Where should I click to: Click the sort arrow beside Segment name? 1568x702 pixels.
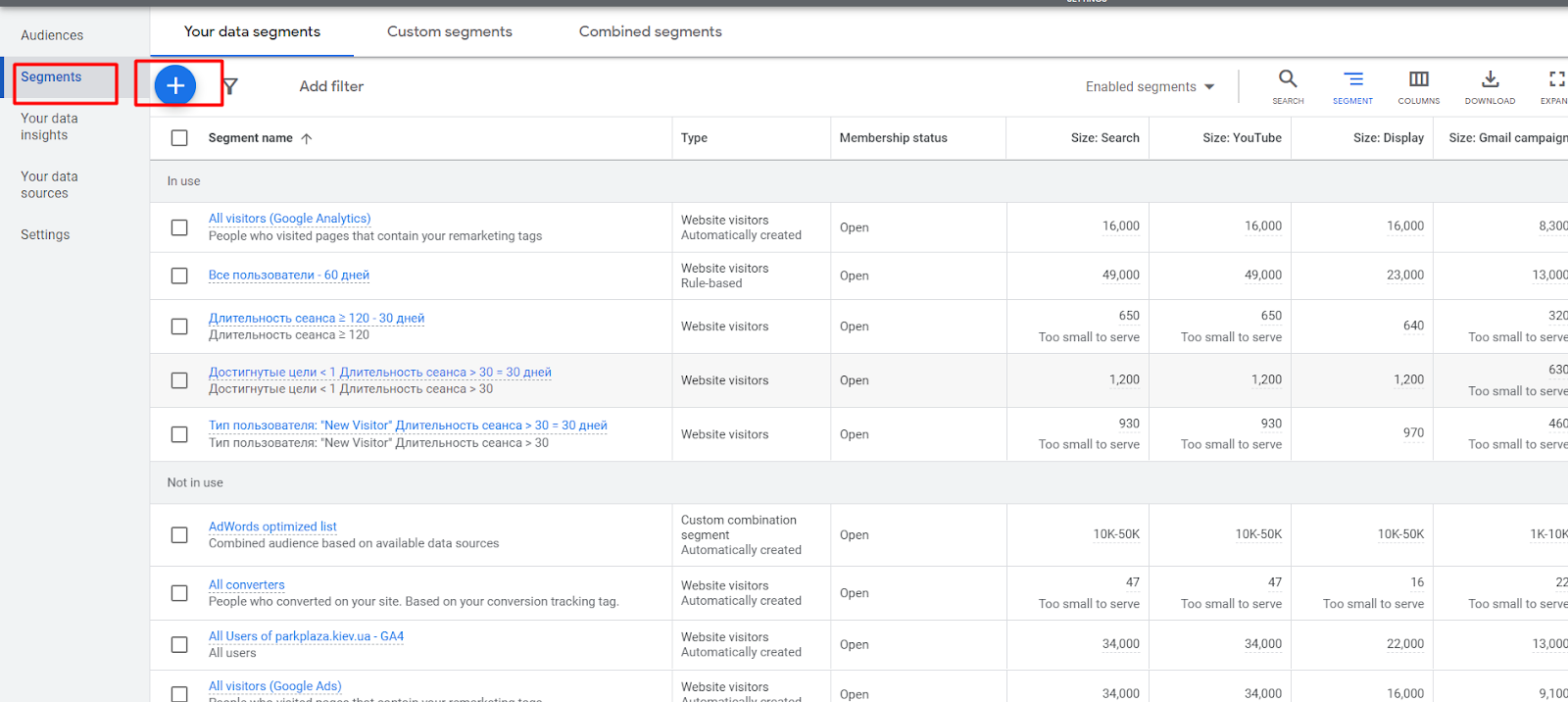coord(307,138)
